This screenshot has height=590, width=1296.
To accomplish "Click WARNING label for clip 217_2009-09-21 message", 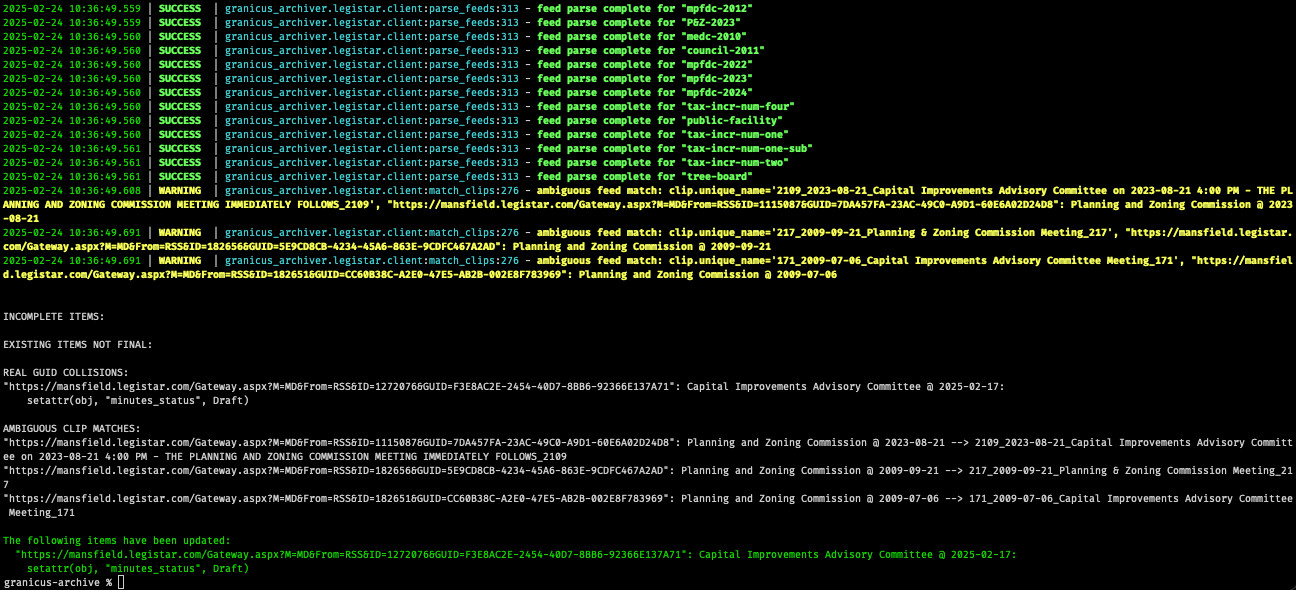I will [180, 231].
